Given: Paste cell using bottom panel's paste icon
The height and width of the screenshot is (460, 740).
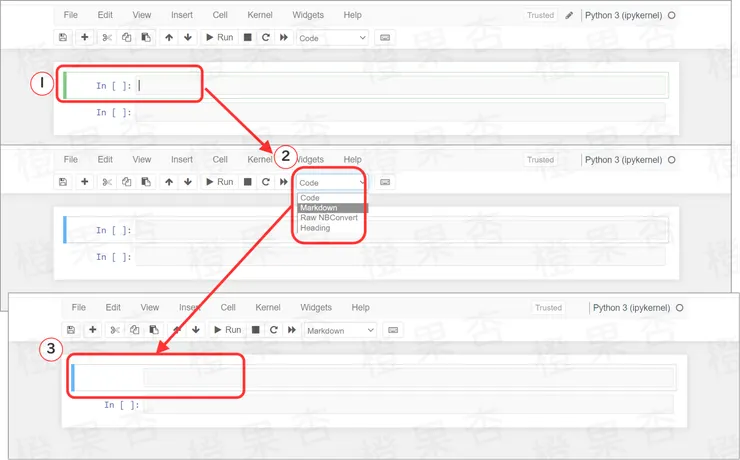Looking at the screenshot, I should (x=154, y=330).
